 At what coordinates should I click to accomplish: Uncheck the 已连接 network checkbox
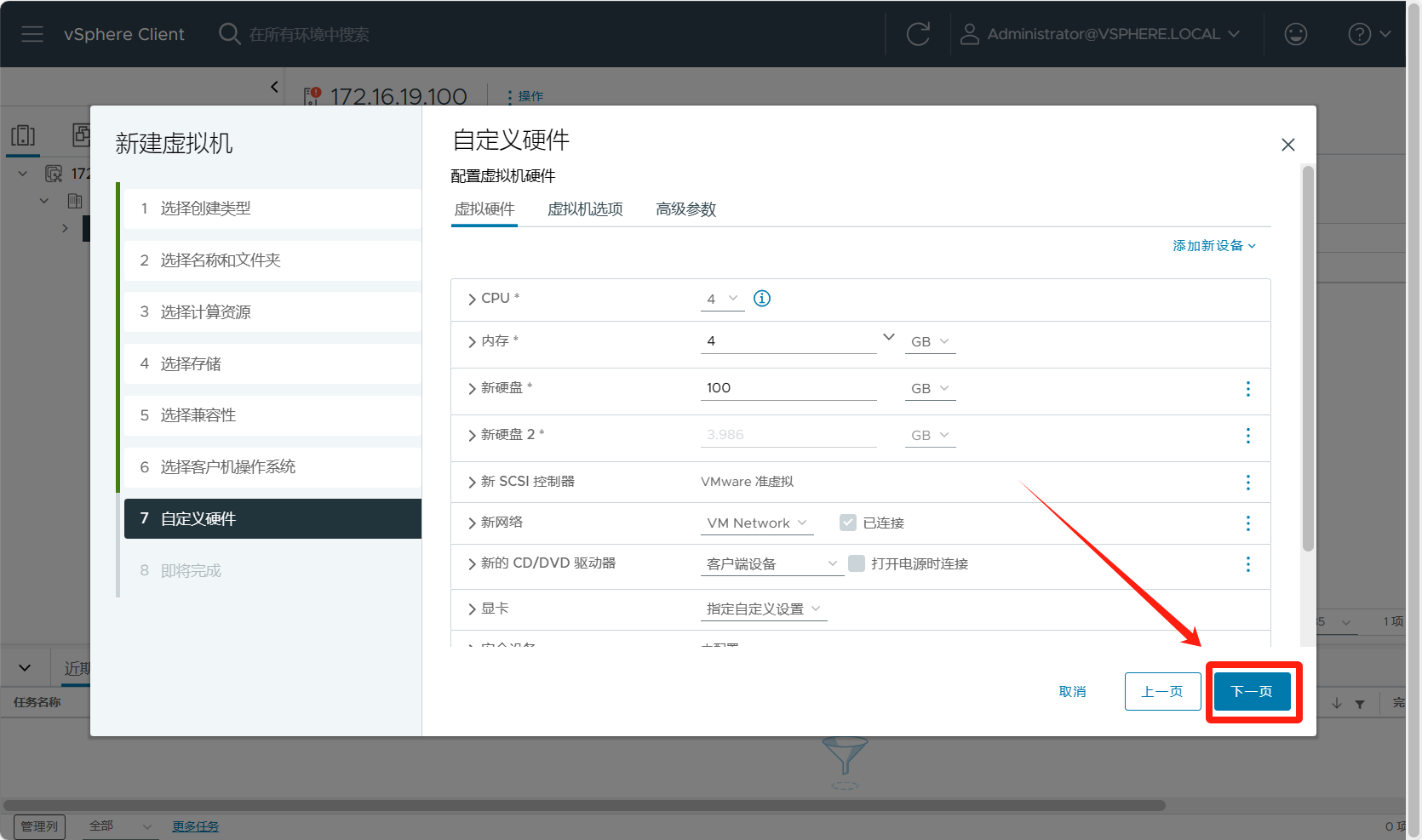click(848, 523)
